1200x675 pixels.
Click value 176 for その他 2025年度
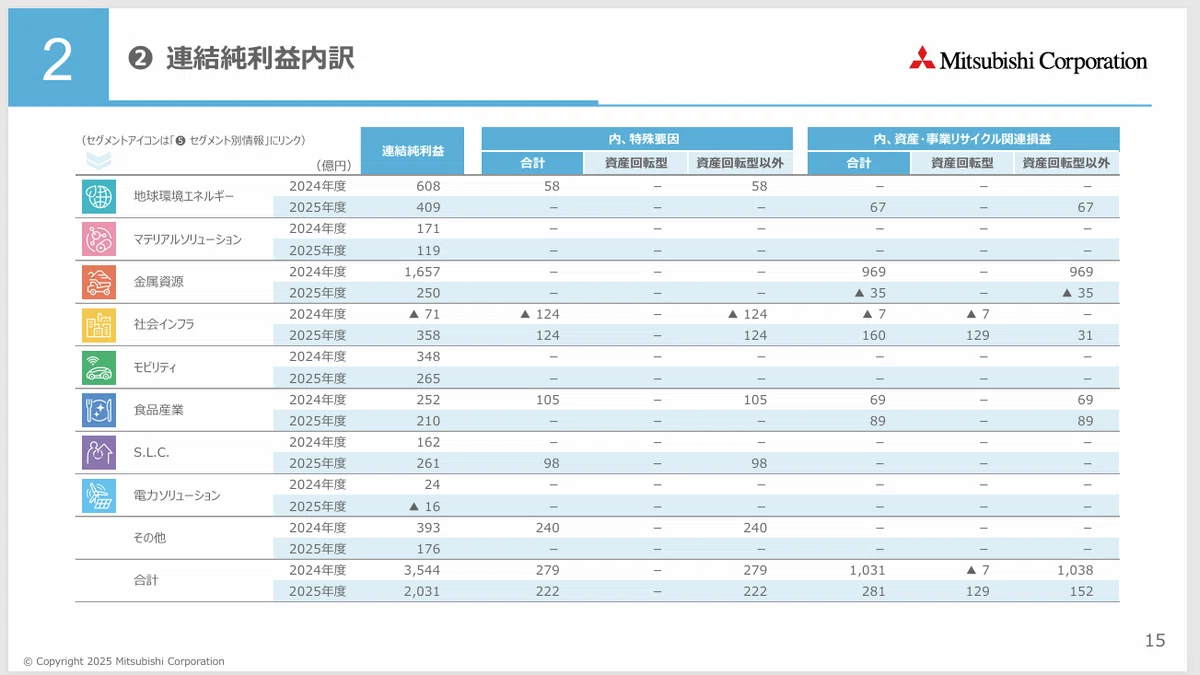coord(428,549)
